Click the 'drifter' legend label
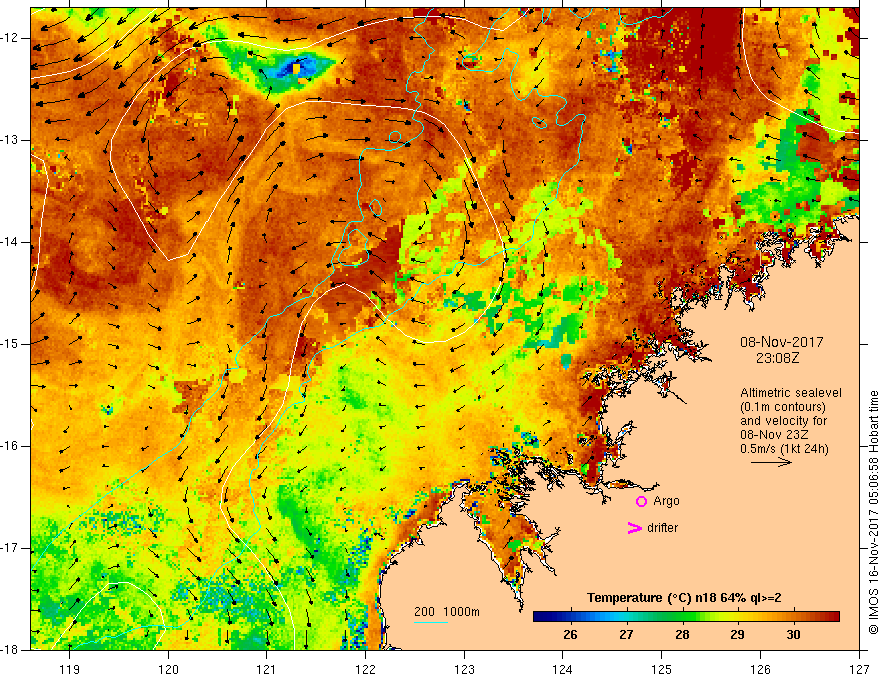 [662, 528]
